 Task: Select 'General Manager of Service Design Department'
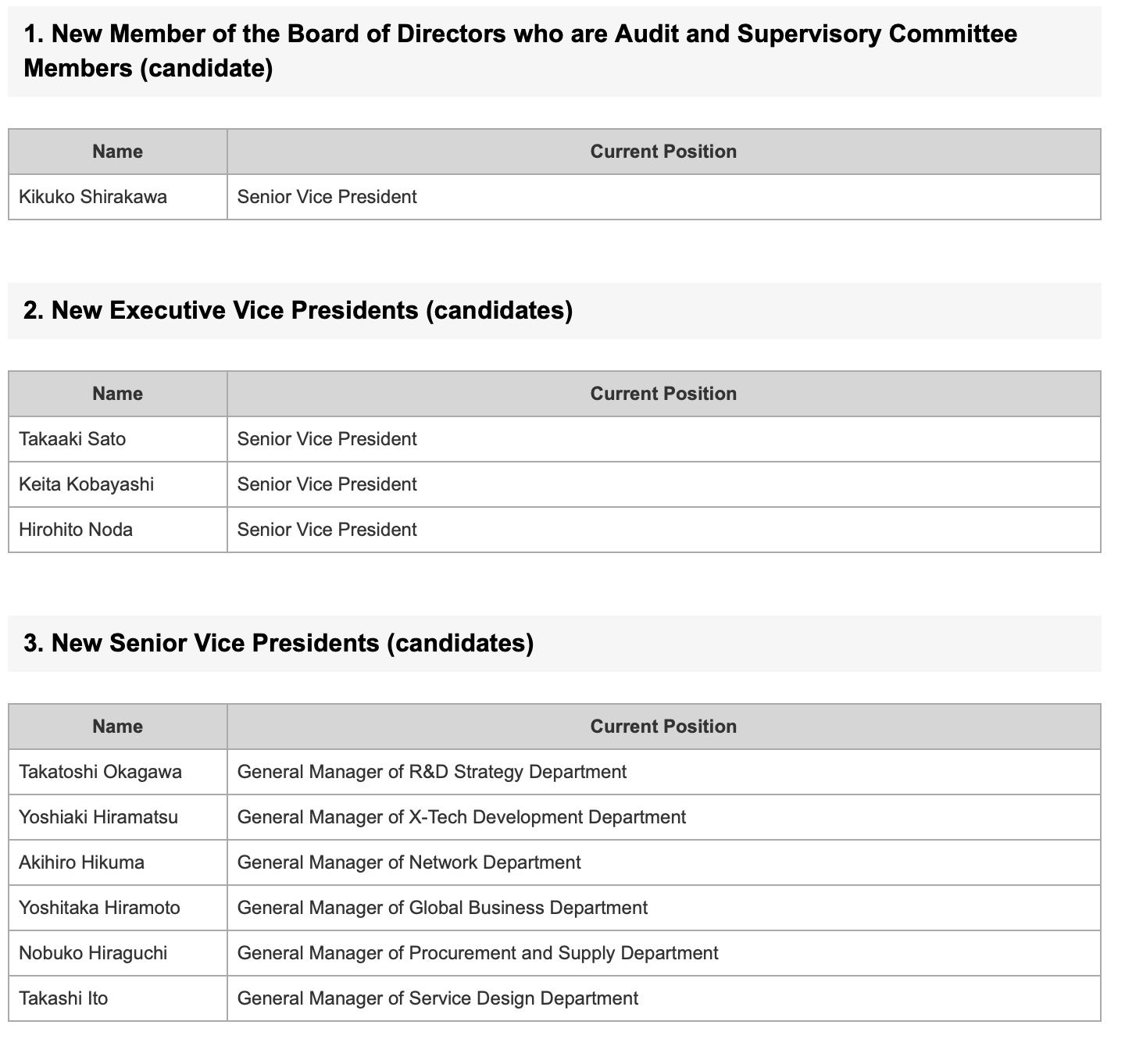coord(437,998)
